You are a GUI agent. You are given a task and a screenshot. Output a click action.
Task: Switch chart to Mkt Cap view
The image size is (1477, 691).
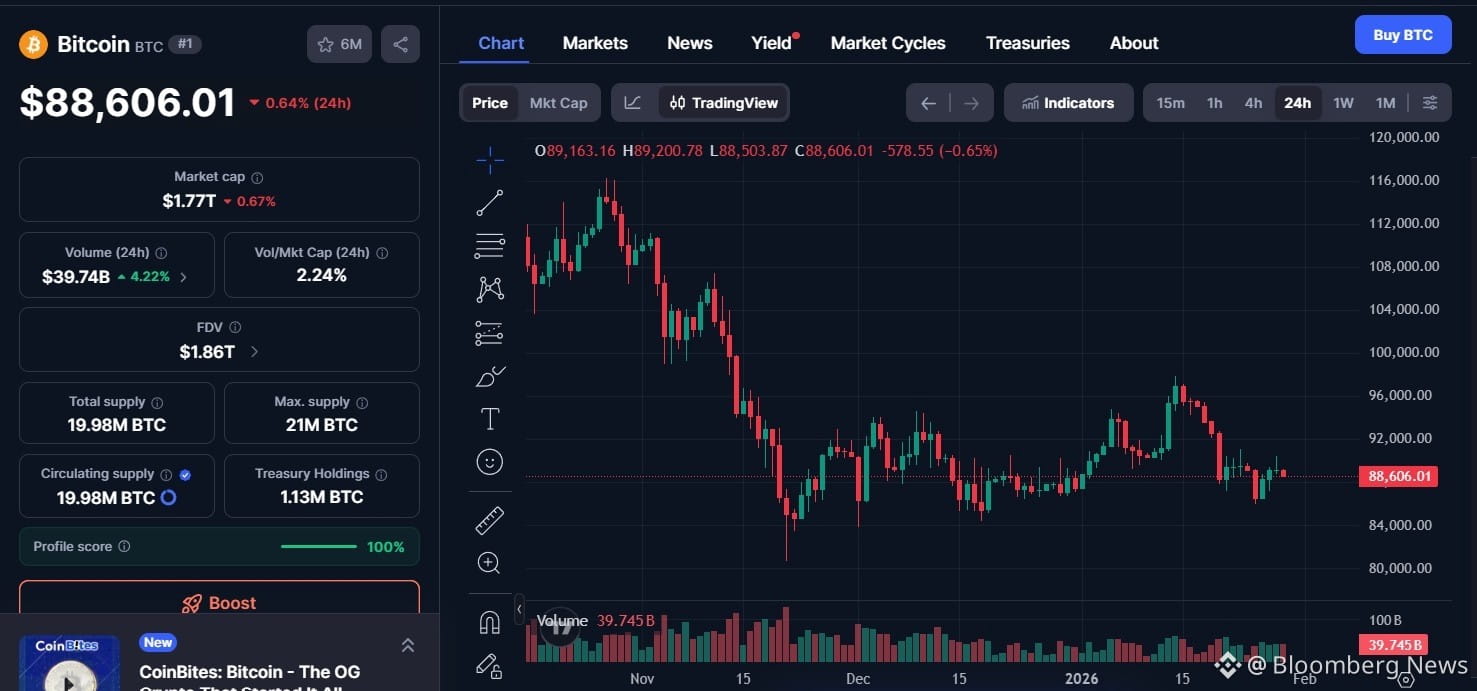coord(558,103)
